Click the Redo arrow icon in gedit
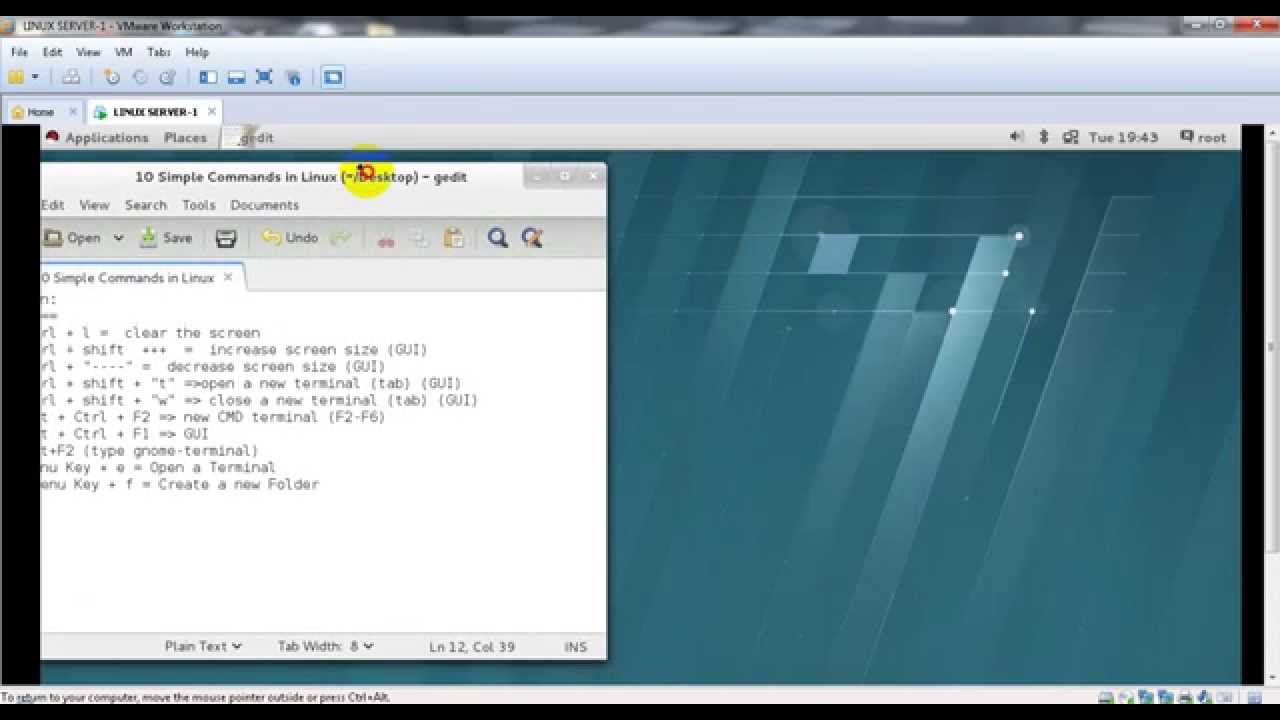This screenshot has width=1280, height=720. pyautogui.click(x=341, y=238)
